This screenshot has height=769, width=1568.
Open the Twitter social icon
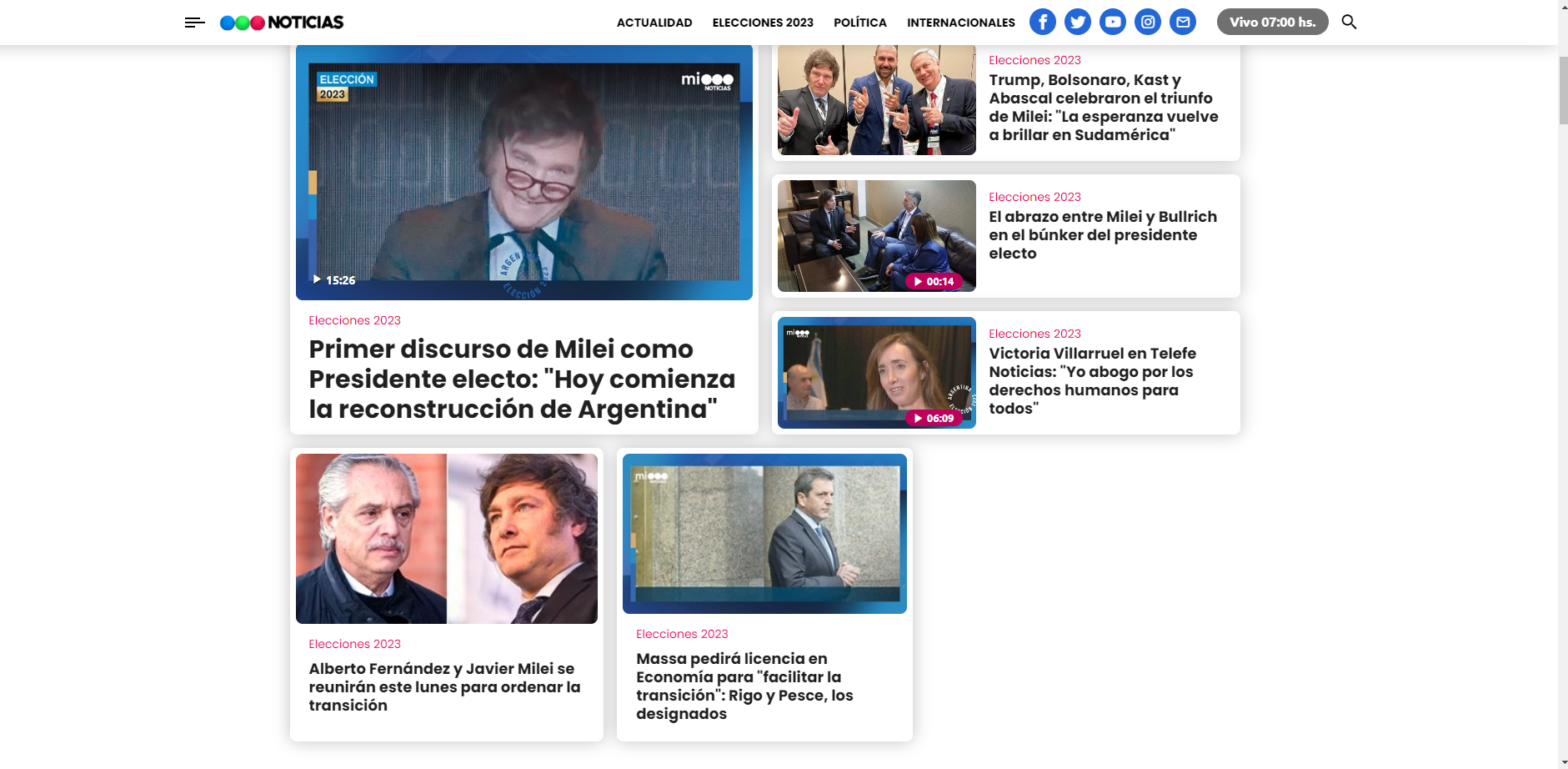[1078, 22]
